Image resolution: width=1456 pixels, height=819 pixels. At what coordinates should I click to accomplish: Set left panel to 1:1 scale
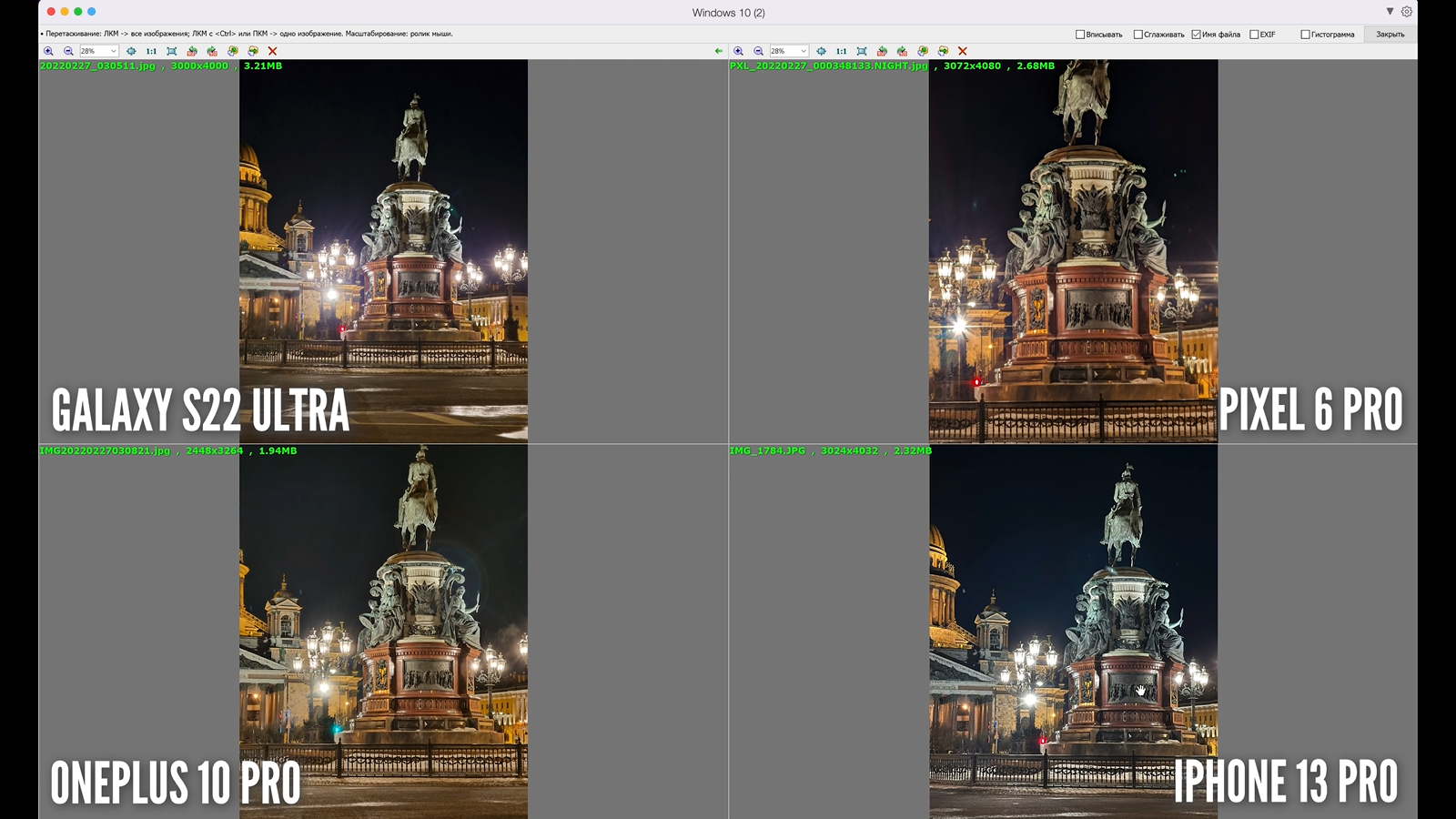pyautogui.click(x=151, y=51)
